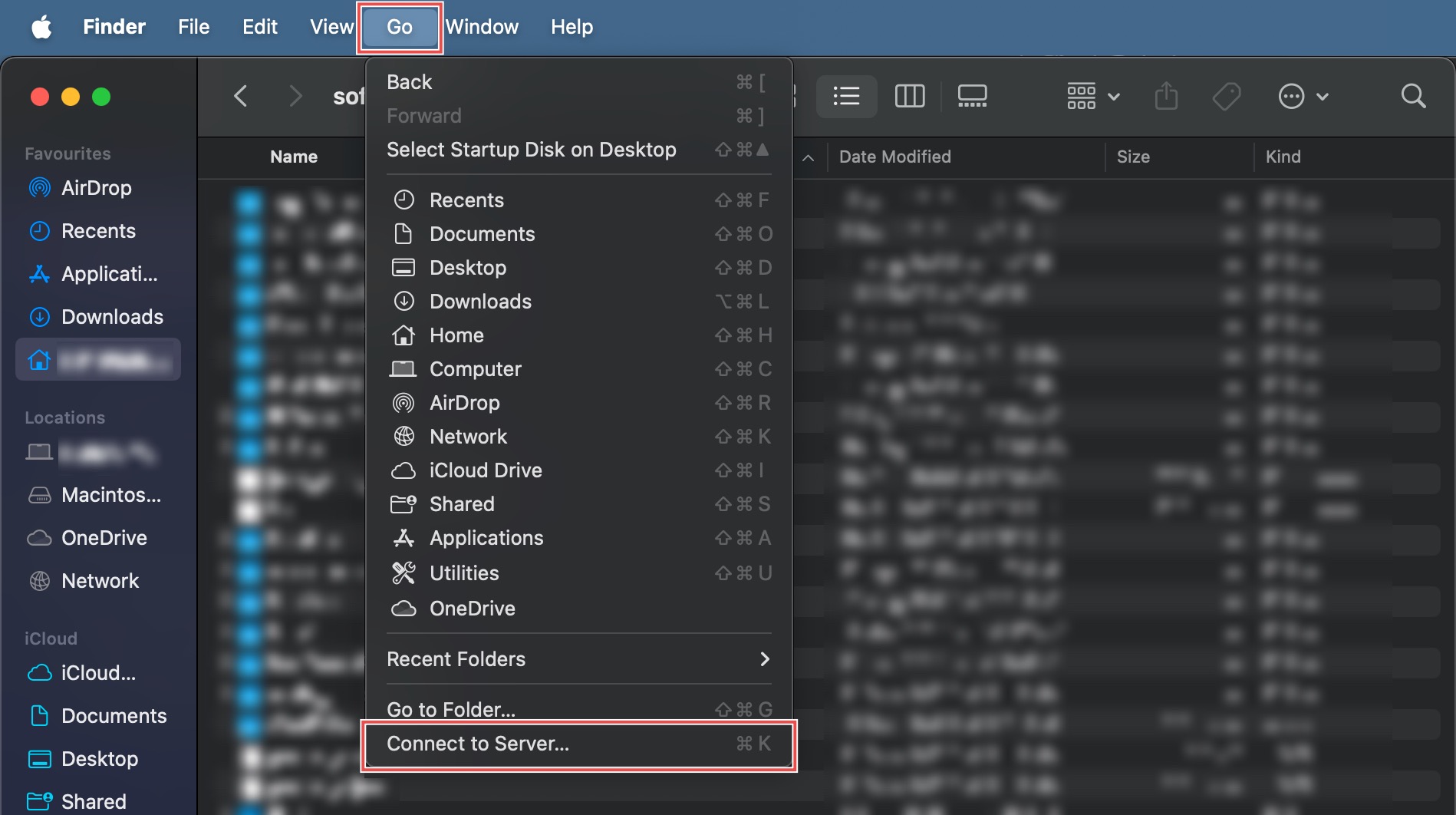Open the Apple menu
The height and width of the screenshot is (815, 1456).
[x=41, y=27]
